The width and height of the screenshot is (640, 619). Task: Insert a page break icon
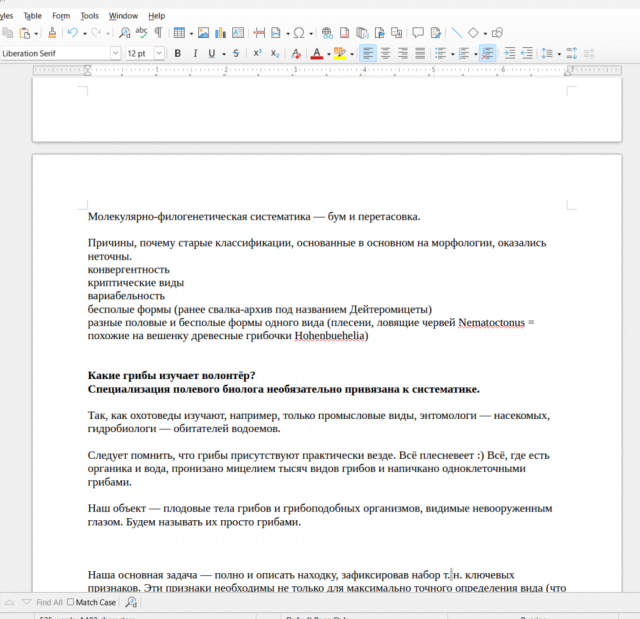click(x=259, y=33)
